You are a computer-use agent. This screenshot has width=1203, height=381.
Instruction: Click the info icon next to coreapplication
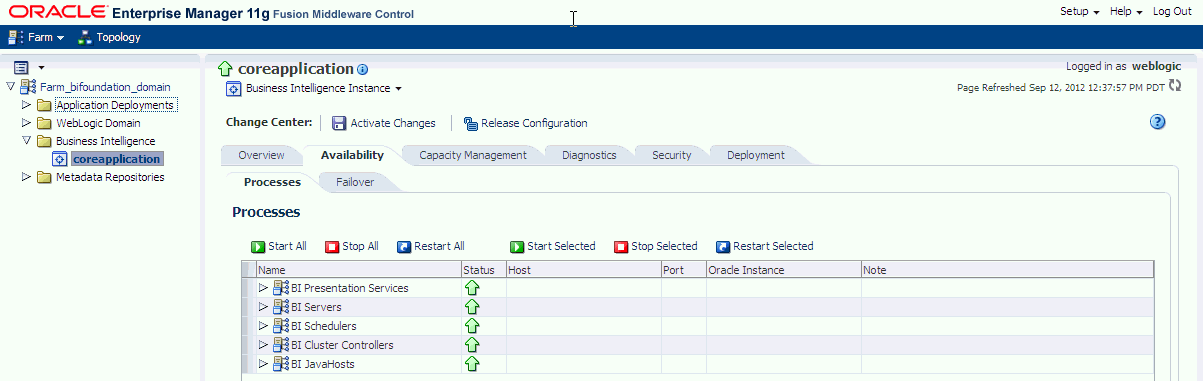[363, 70]
